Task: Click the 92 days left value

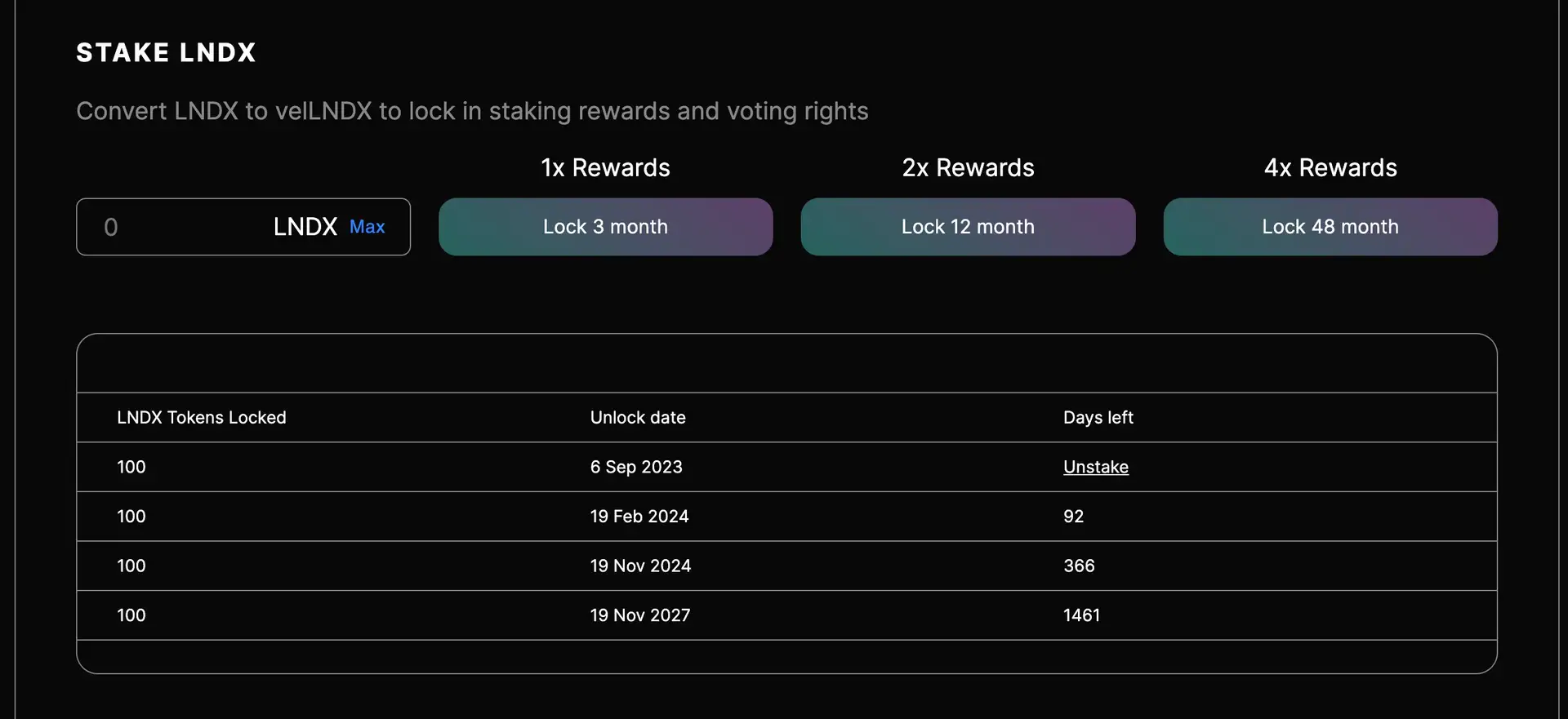Action: coord(1073,517)
